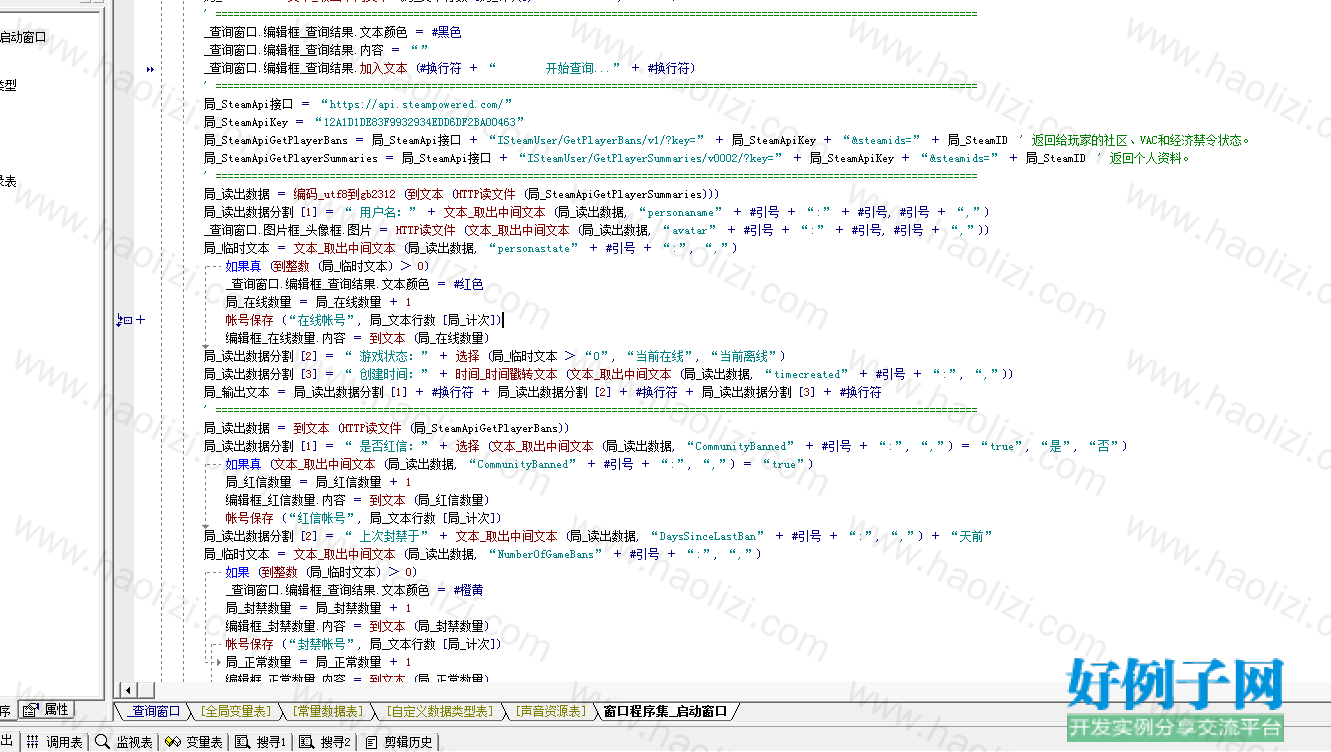Click the "timecreated" string literal
This screenshot has height=752, width=1331.
coord(807,374)
